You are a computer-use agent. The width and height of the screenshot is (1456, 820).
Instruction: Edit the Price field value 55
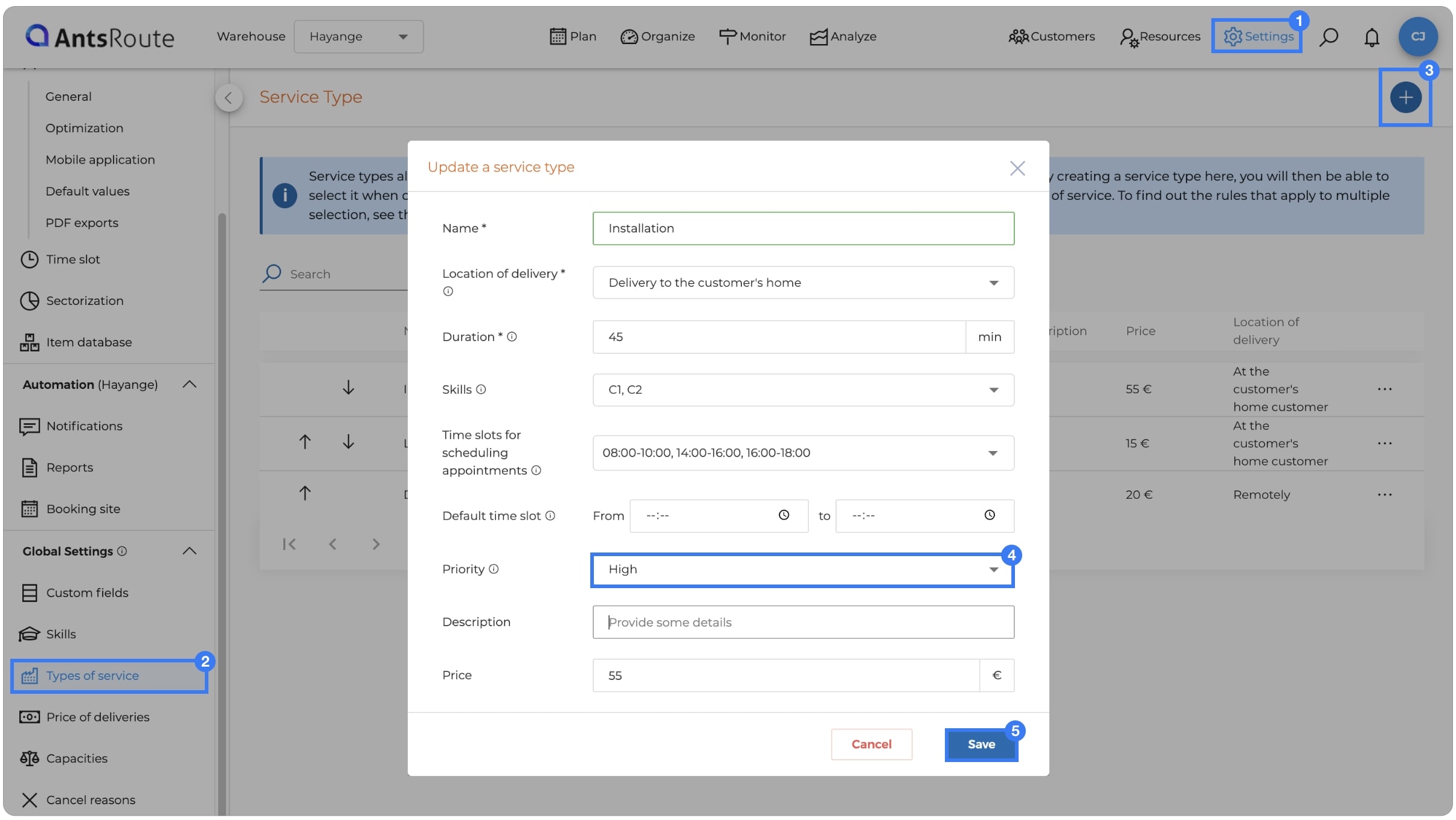(785, 675)
